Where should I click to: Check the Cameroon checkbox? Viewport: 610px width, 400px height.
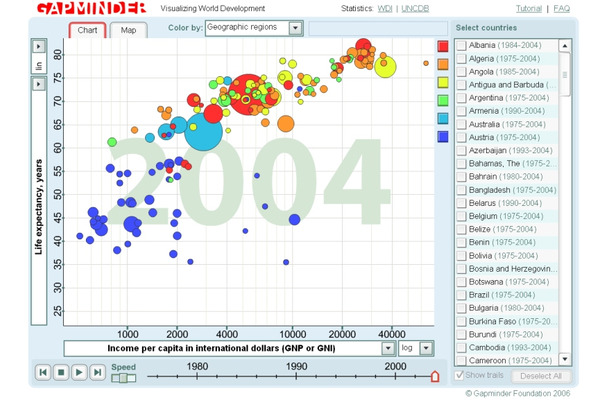pos(461,361)
